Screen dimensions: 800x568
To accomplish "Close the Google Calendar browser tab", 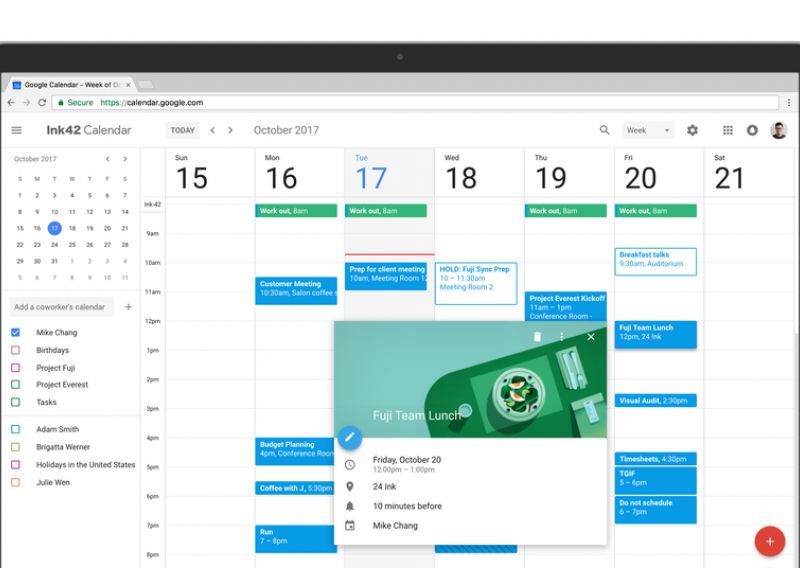I will coord(128,85).
